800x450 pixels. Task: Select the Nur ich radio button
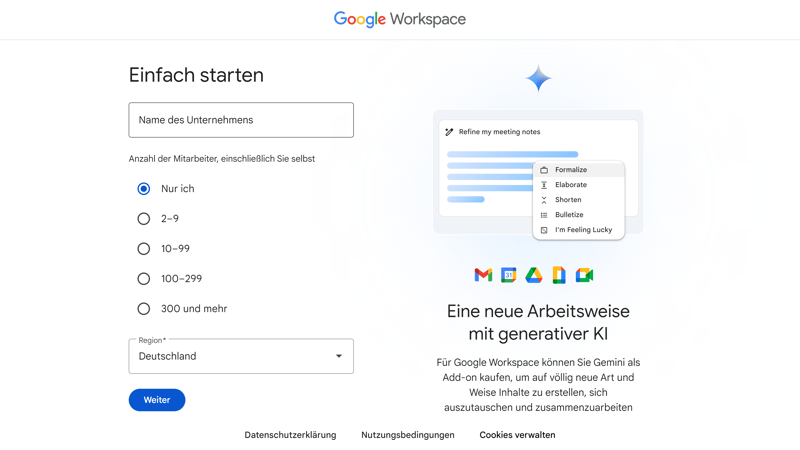pos(144,189)
